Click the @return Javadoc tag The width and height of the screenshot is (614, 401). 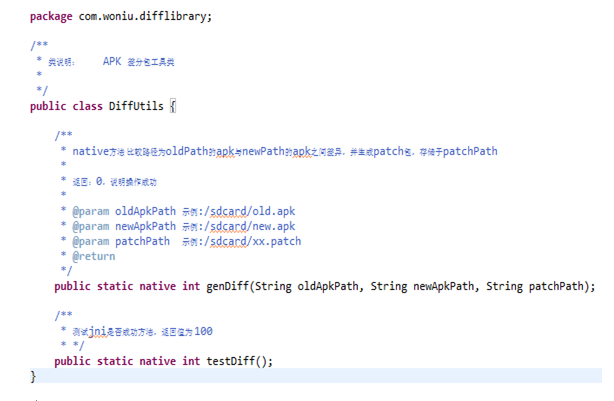pyautogui.click(x=94, y=256)
